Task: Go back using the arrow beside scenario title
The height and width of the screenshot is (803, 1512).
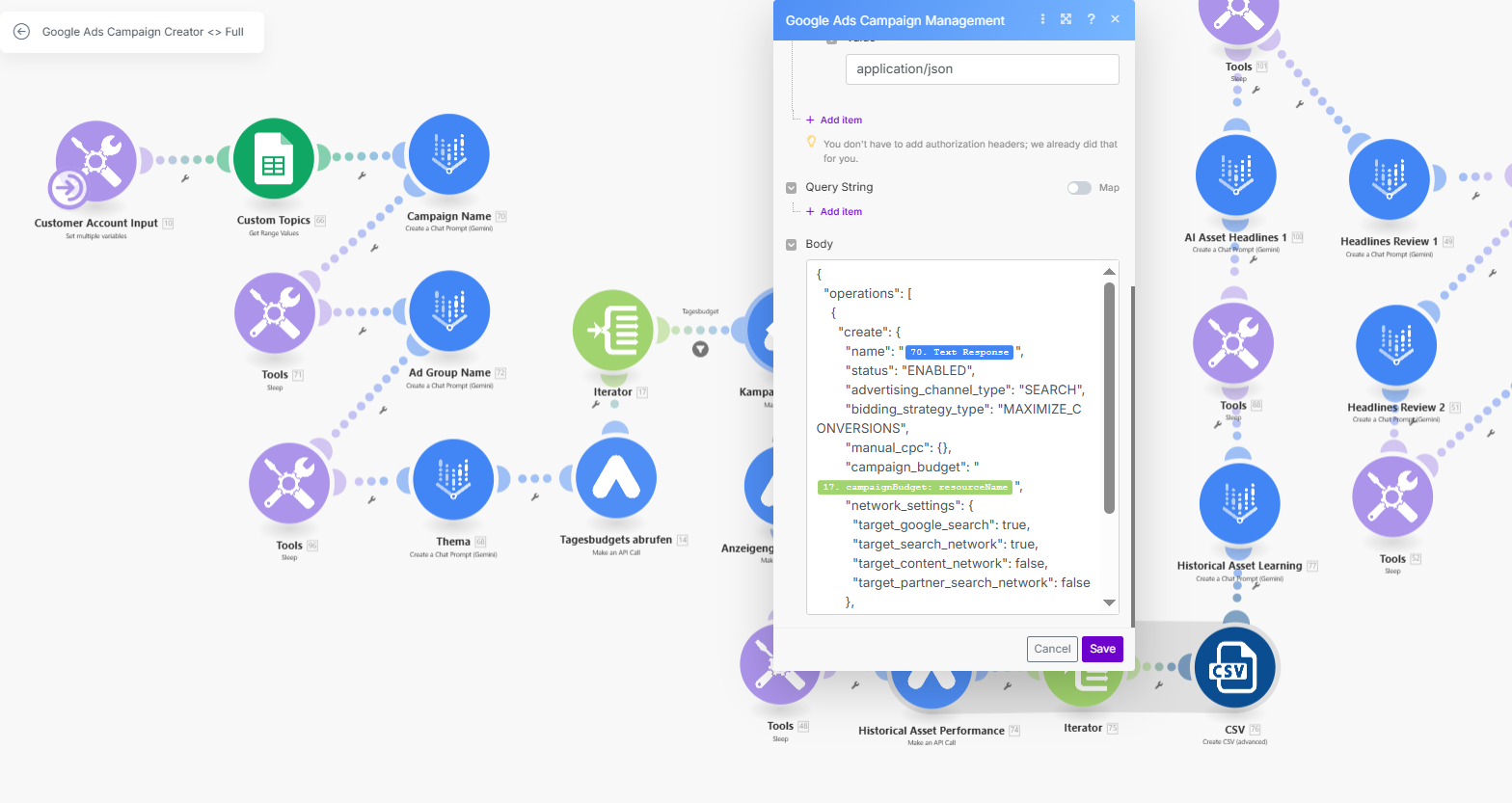Action: (x=21, y=32)
